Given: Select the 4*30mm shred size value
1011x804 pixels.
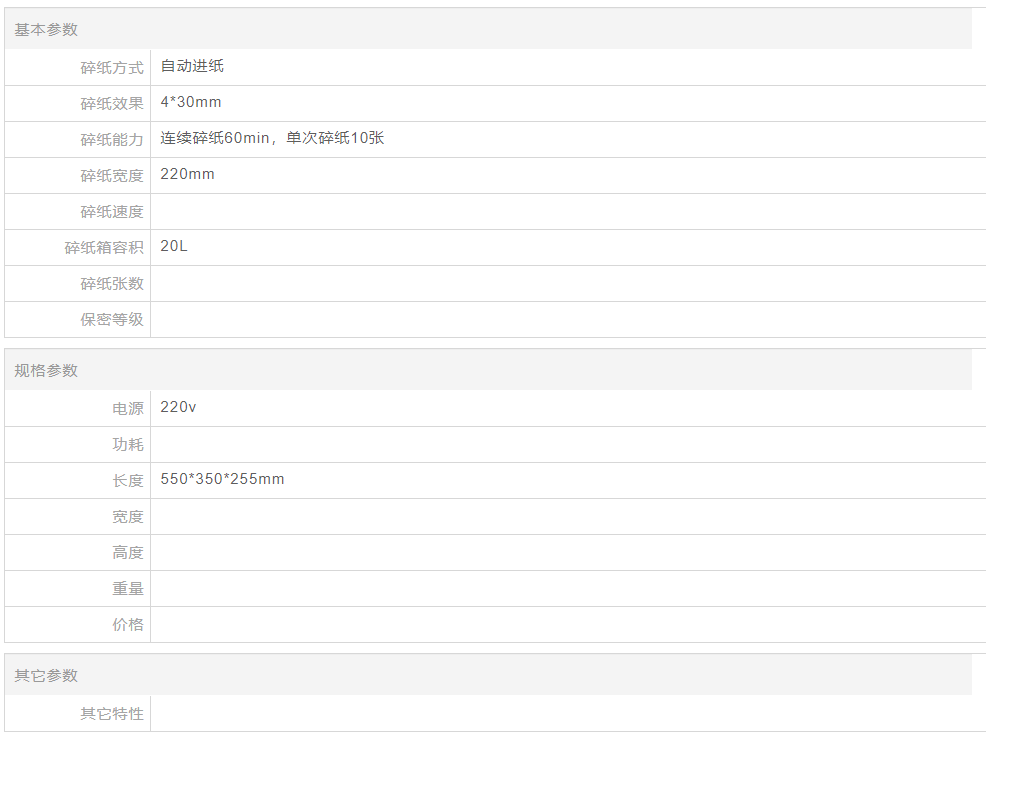Looking at the screenshot, I should (191, 103).
